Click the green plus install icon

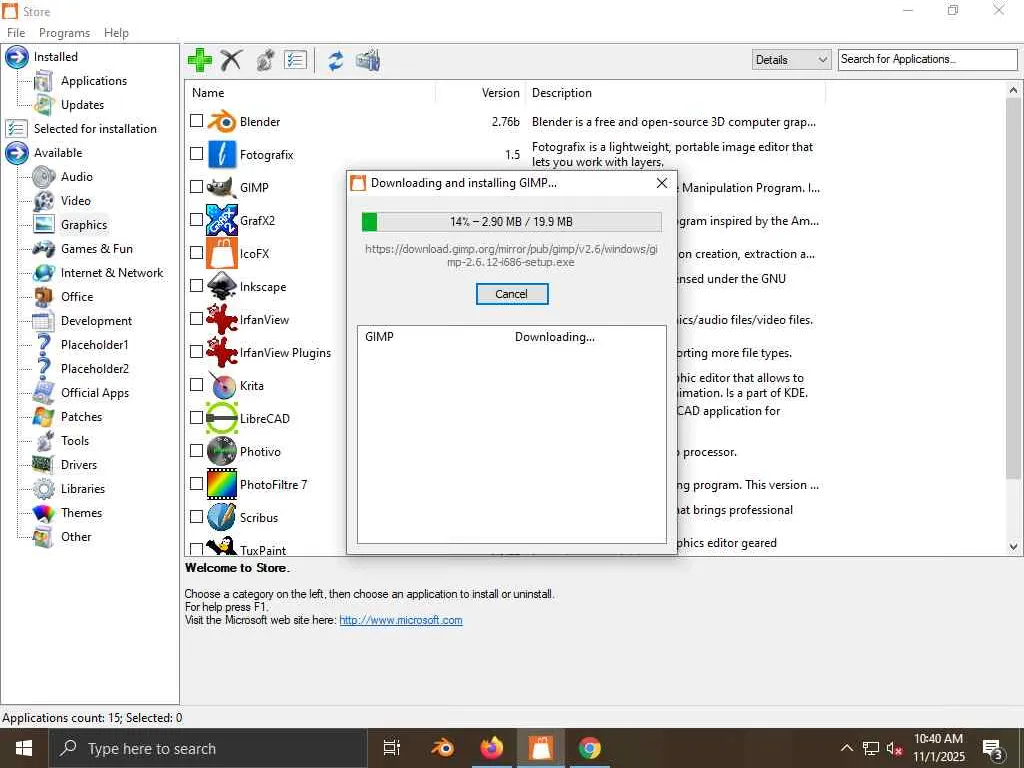(x=200, y=60)
